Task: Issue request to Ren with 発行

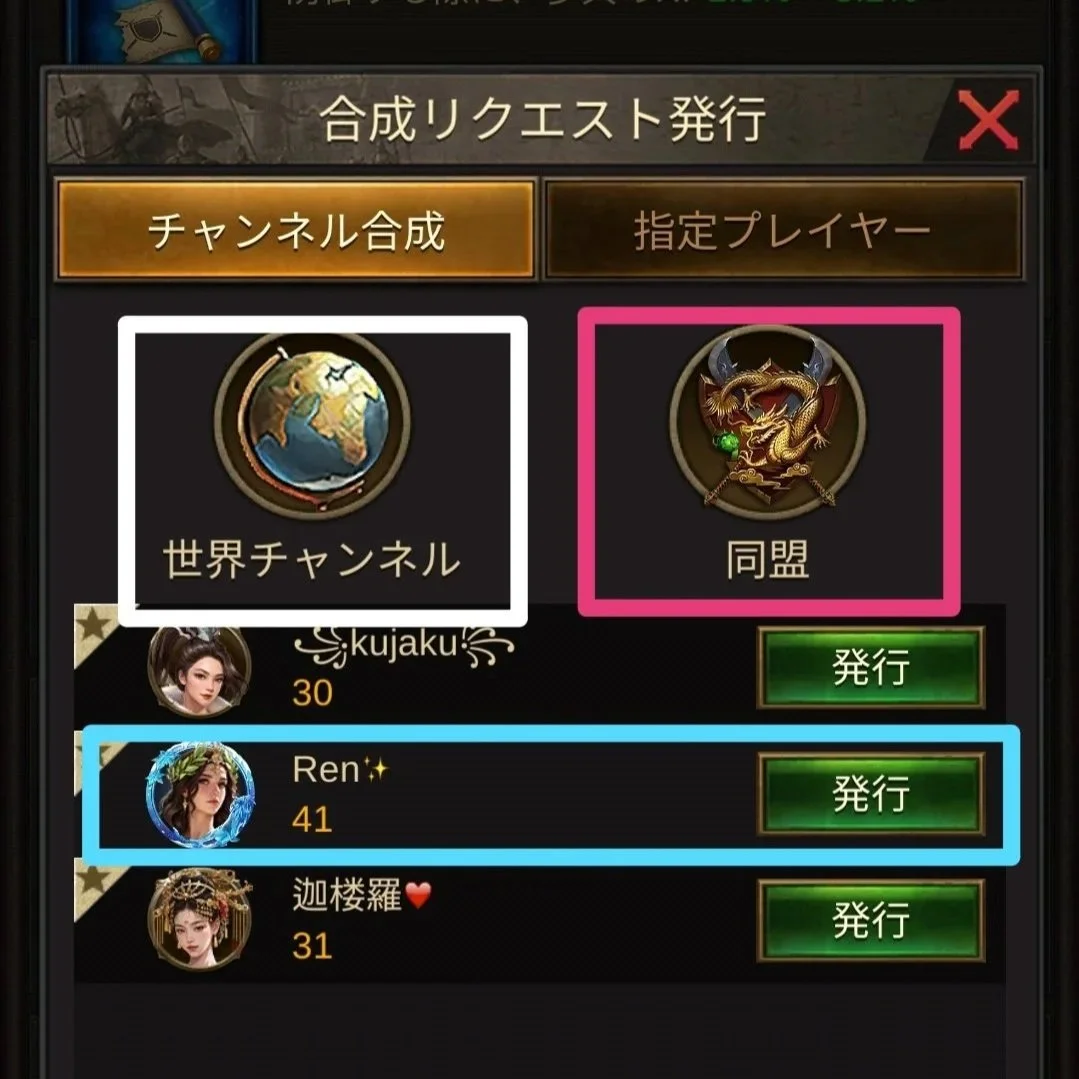Action: point(871,793)
